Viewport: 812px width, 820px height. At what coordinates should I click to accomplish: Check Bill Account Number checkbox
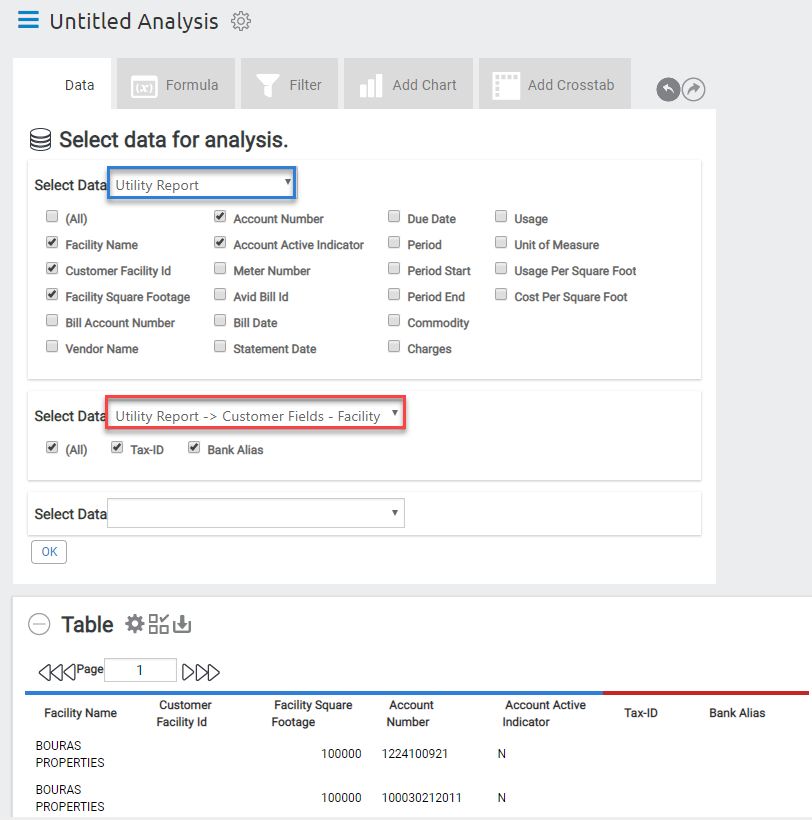point(52,320)
